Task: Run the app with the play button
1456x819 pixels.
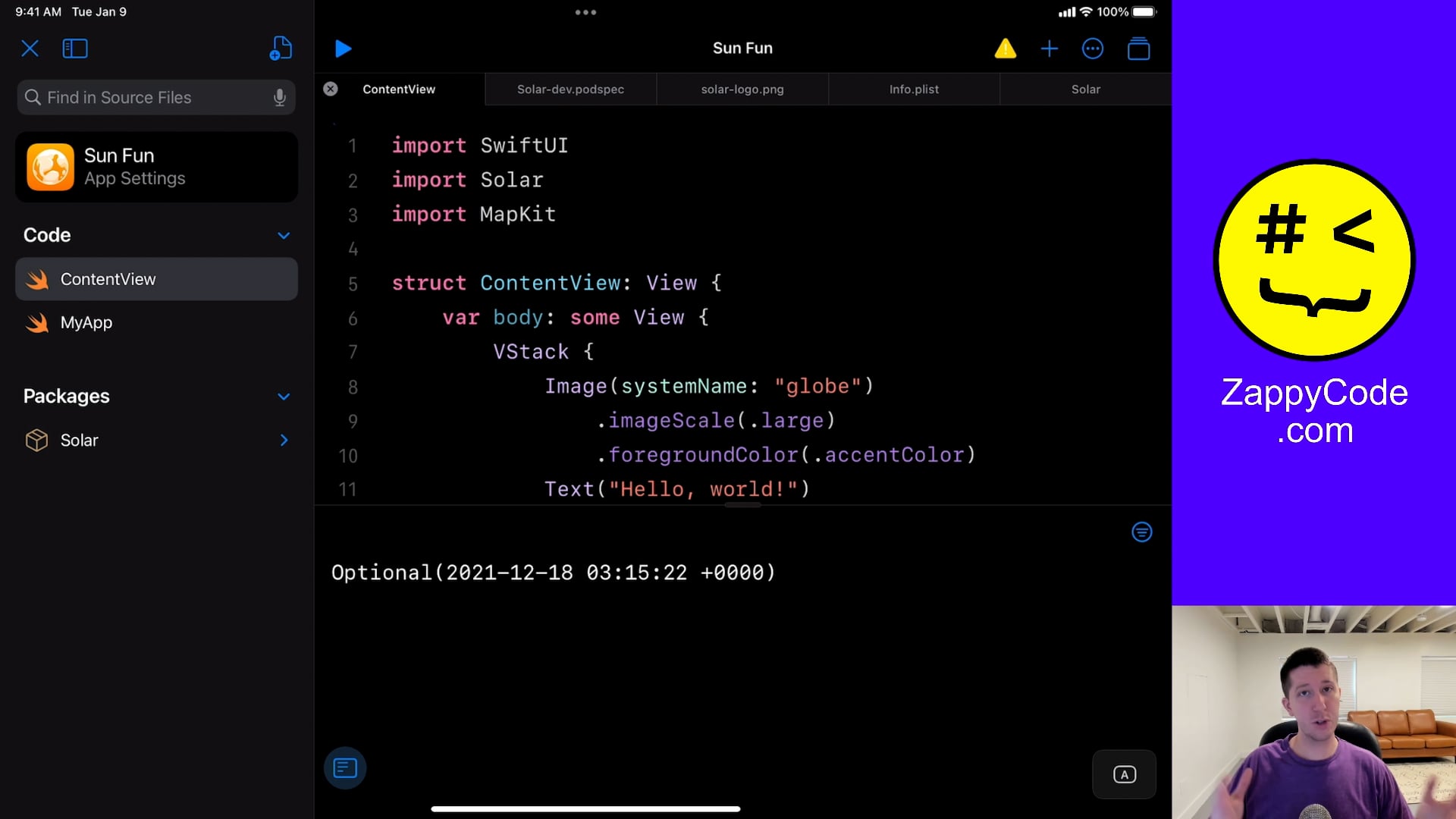Action: tap(343, 49)
